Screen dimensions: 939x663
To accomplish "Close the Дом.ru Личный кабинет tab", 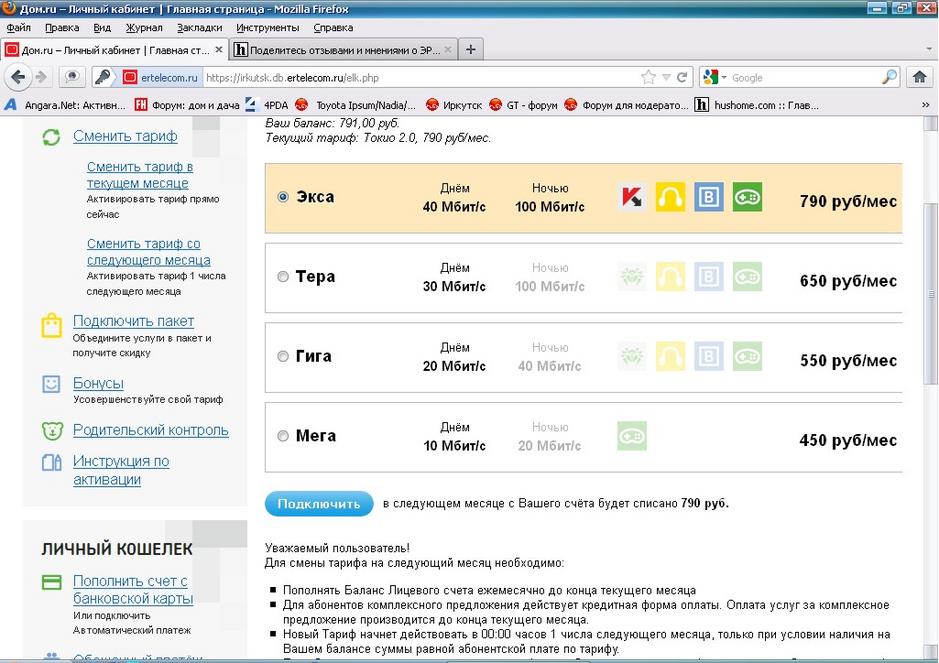I will [x=219, y=50].
